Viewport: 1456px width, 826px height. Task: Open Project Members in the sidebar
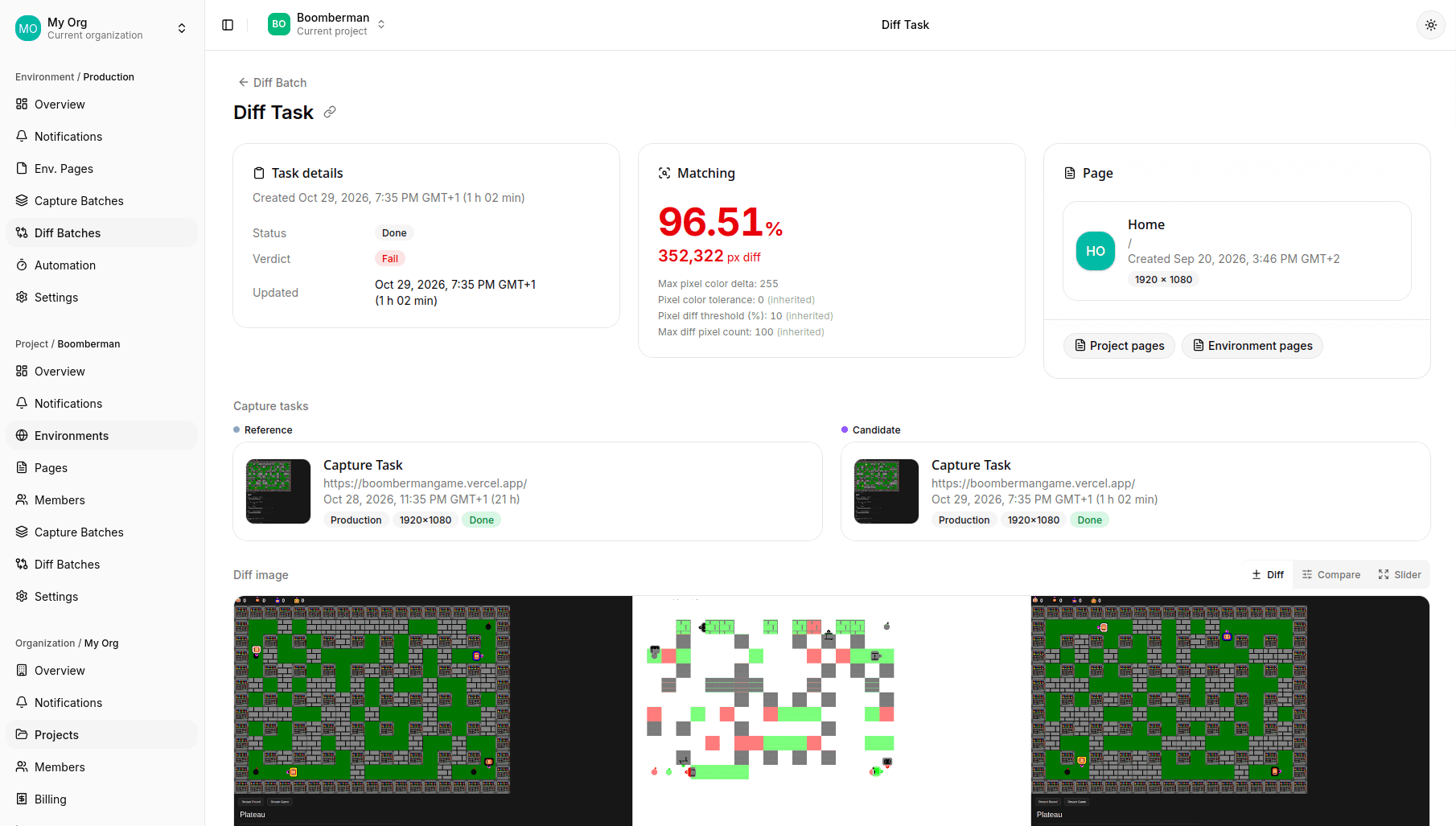click(102, 500)
